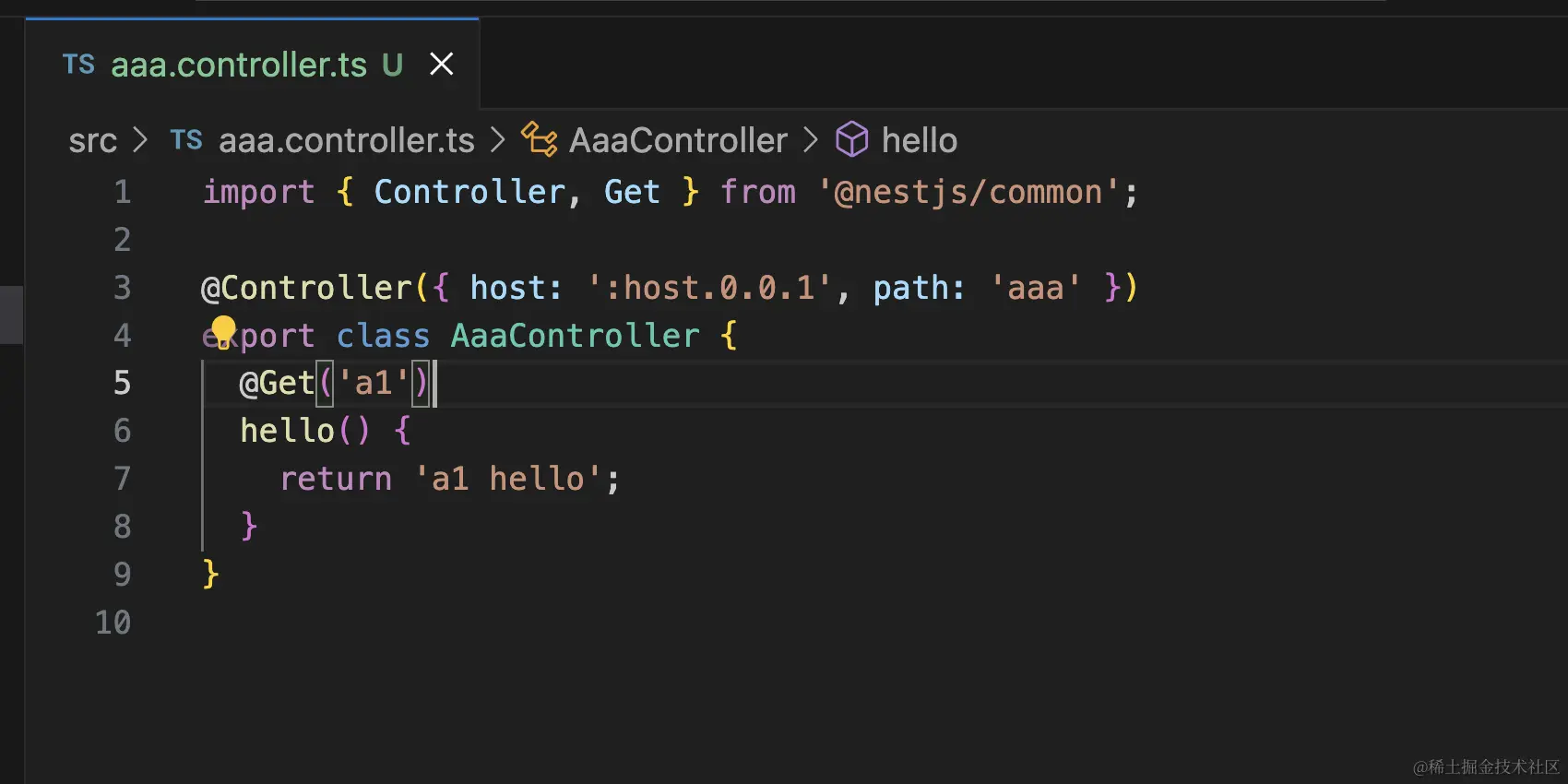Select the aaa.controller.ts editor tab
1568x784 pixels.
[x=252, y=65]
